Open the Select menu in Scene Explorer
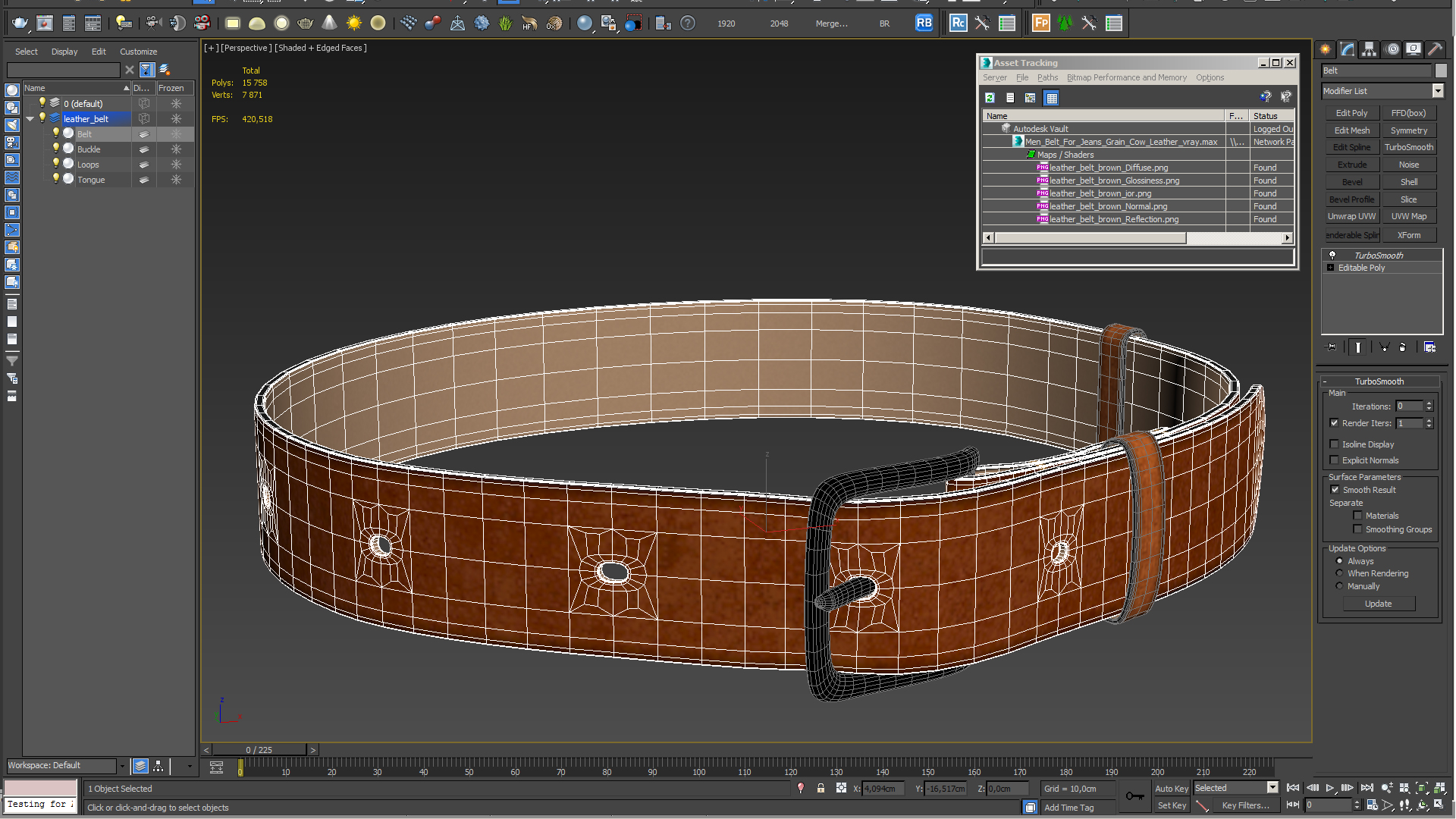 pyautogui.click(x=26, y=52)
